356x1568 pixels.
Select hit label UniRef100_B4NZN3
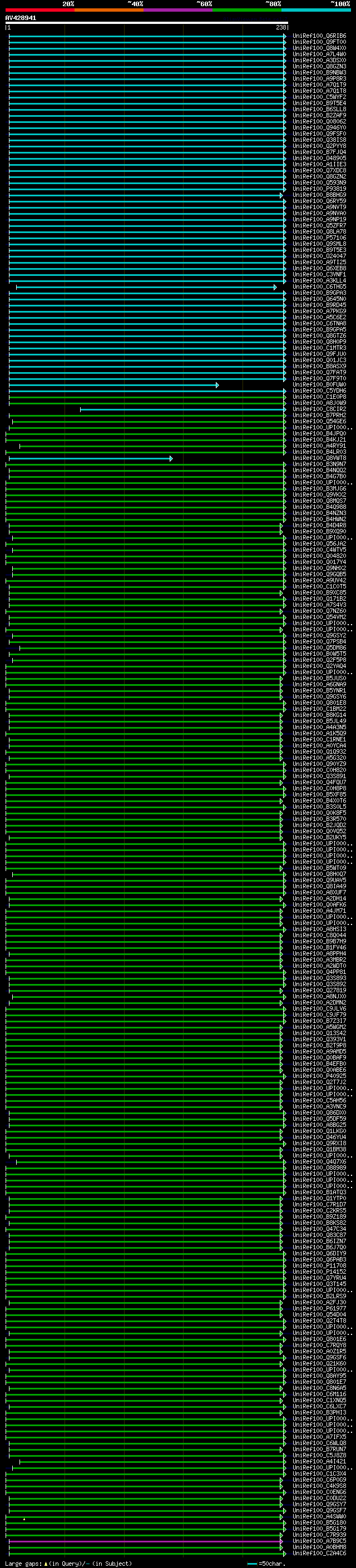click(319, 513)
